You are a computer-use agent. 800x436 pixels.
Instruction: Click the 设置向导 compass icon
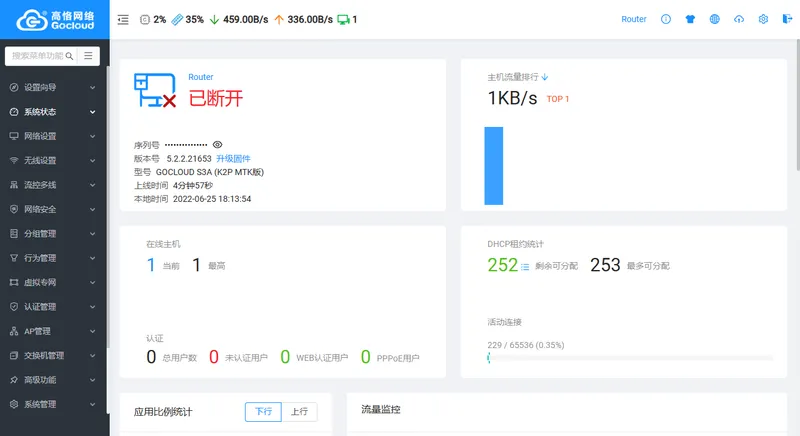point(14,87)
